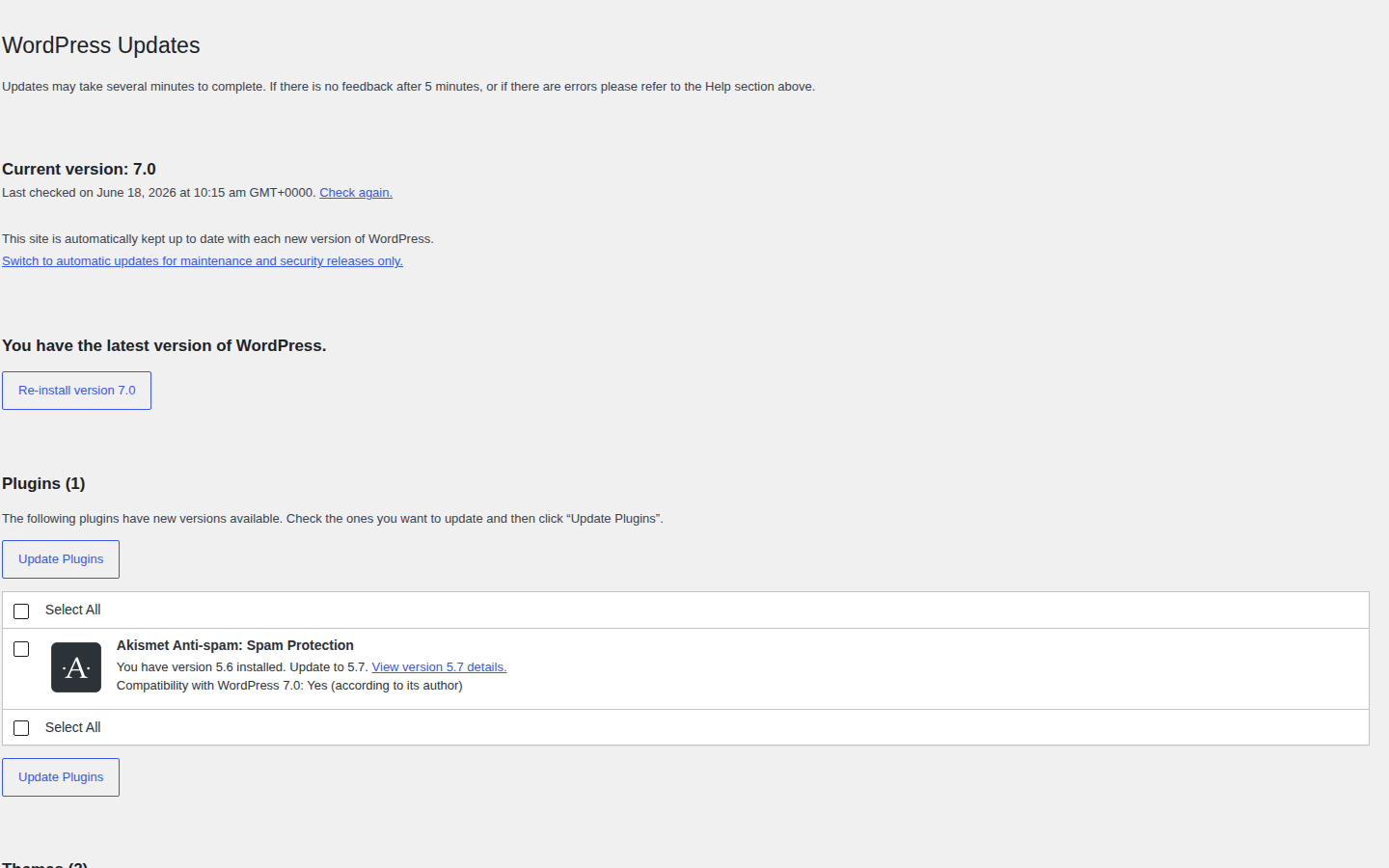The height and width of the screenshot is (868, 1389).
Task: Click 'Updates may take several minutes' notice
Action: [409, 87]
